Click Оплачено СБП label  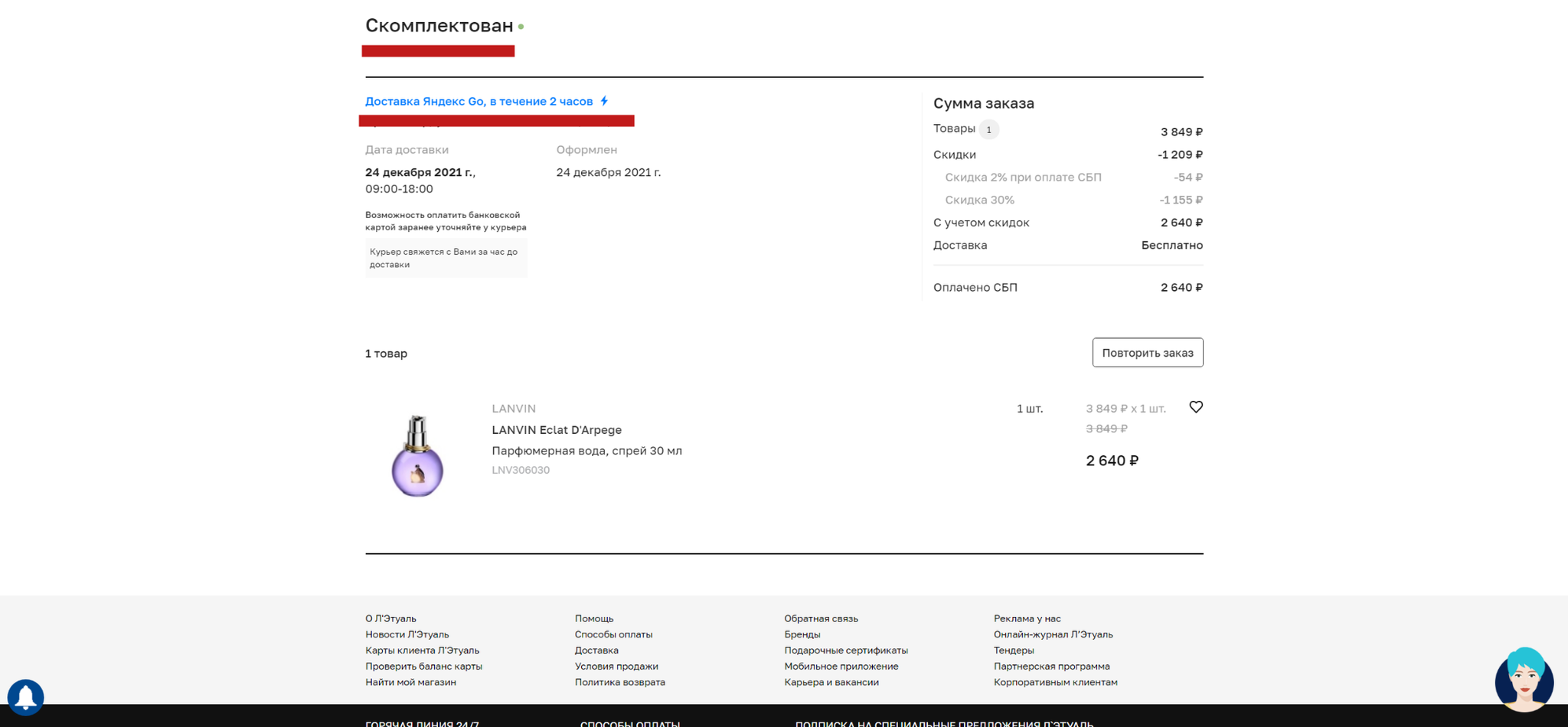click(x=975, y=288)
